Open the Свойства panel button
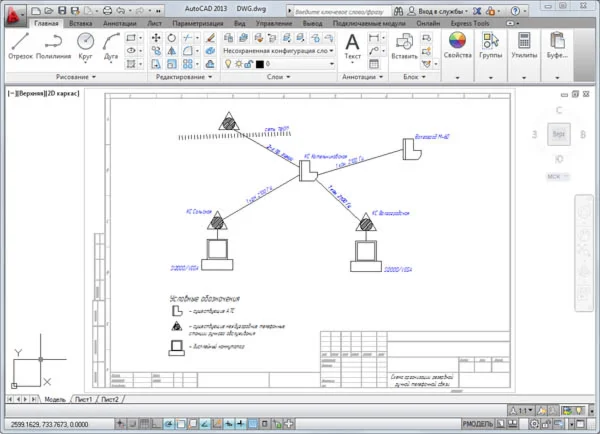The image size is (600, 434). (457, 46)
